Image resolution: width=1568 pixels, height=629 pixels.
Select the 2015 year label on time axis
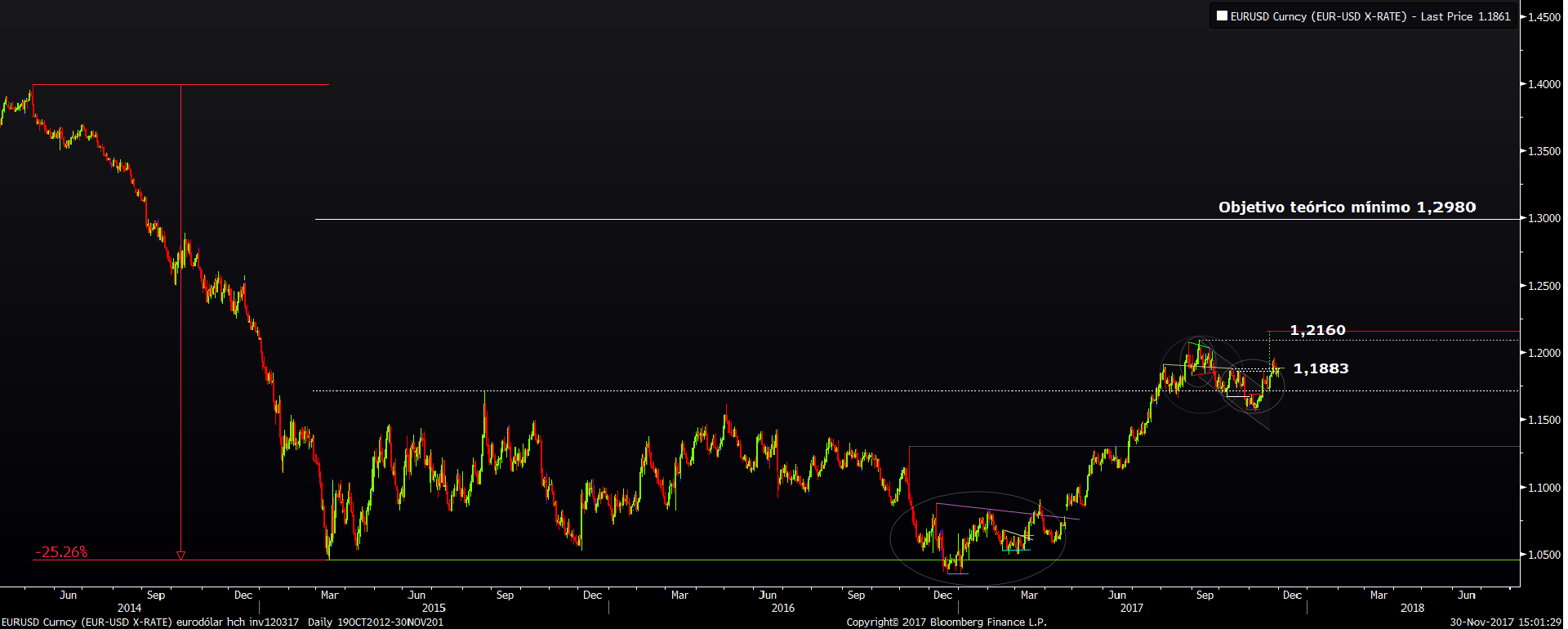click(434, 608)
